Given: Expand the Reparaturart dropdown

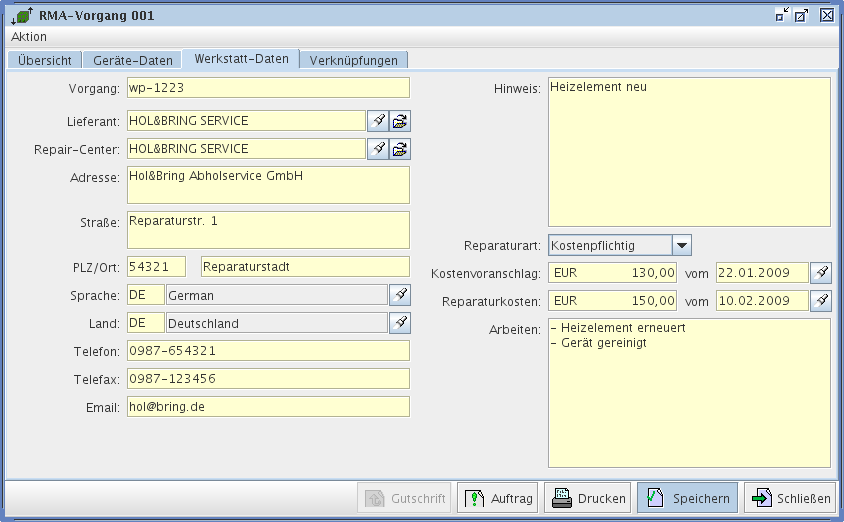Looking at the screenshot, I should 681,245.
